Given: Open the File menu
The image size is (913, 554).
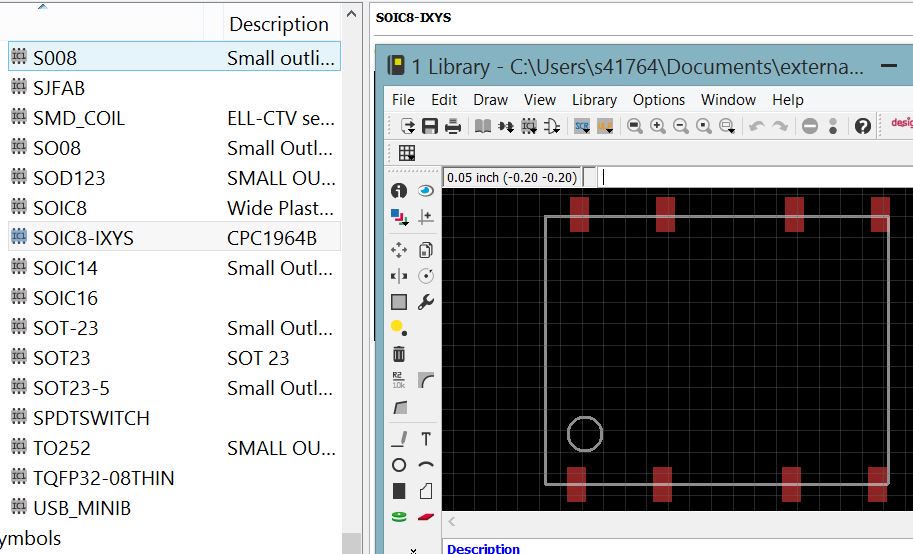Looking at the screenshot, I should pos(404,100).
